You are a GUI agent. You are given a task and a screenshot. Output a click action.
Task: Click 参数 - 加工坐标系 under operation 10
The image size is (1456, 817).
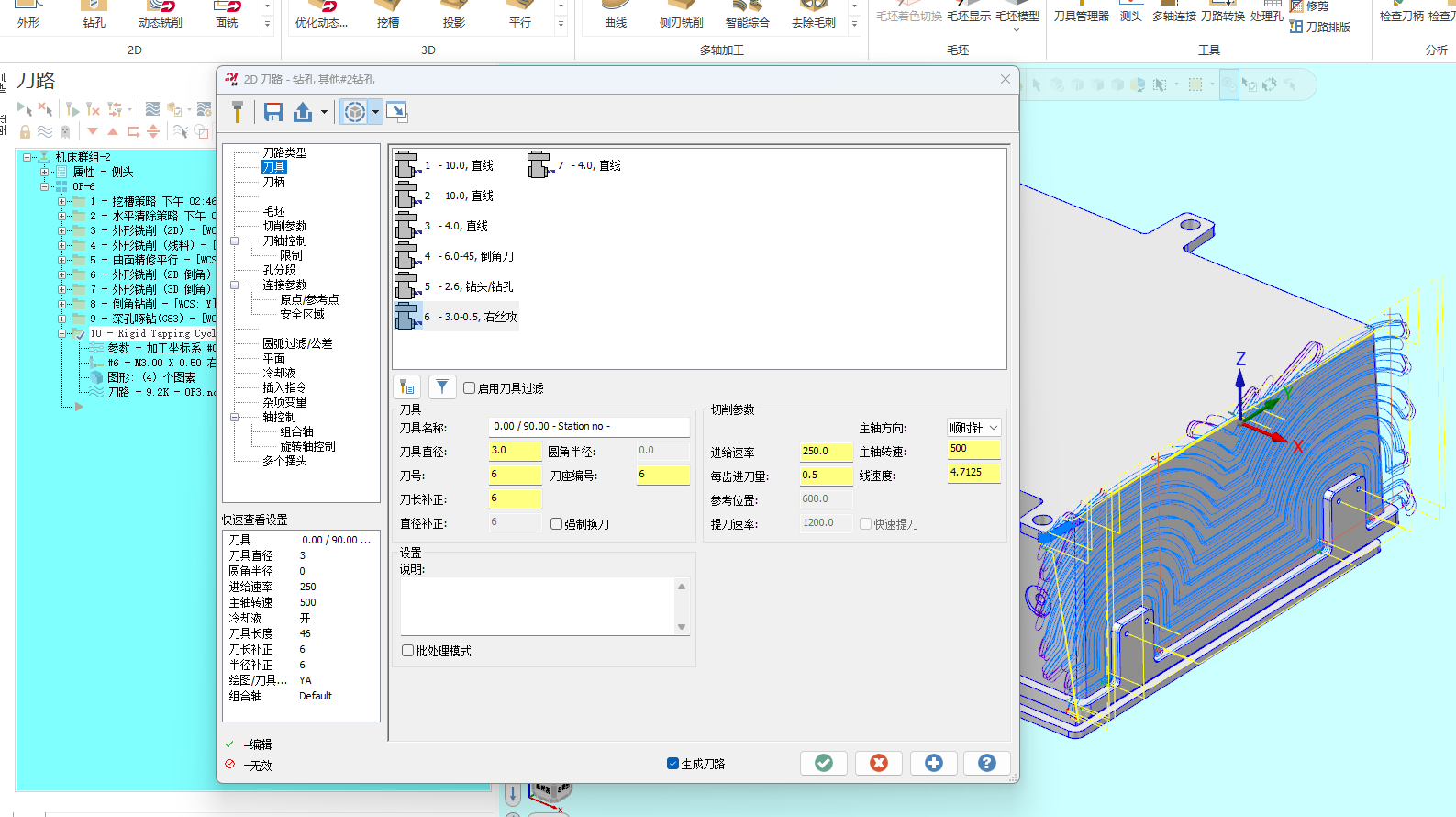coord(161,348)
